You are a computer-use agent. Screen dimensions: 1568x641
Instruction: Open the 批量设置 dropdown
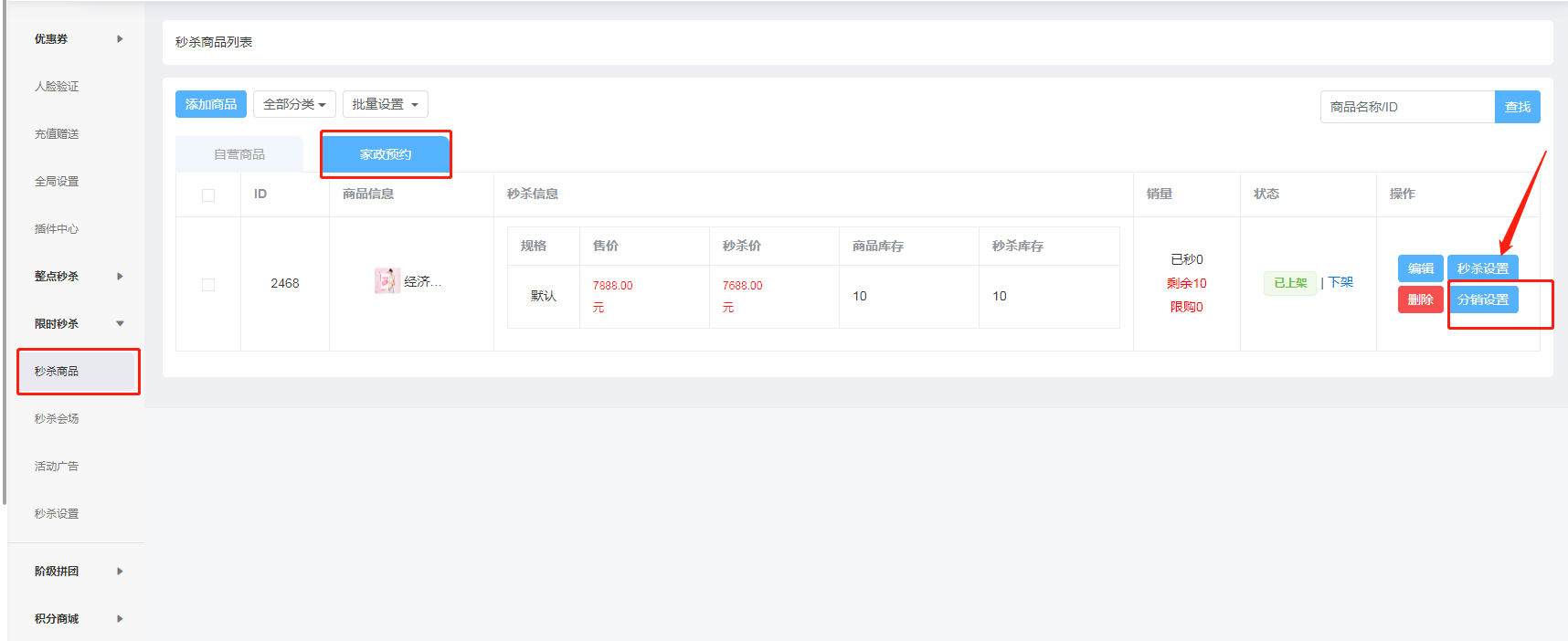click(385, 104)
